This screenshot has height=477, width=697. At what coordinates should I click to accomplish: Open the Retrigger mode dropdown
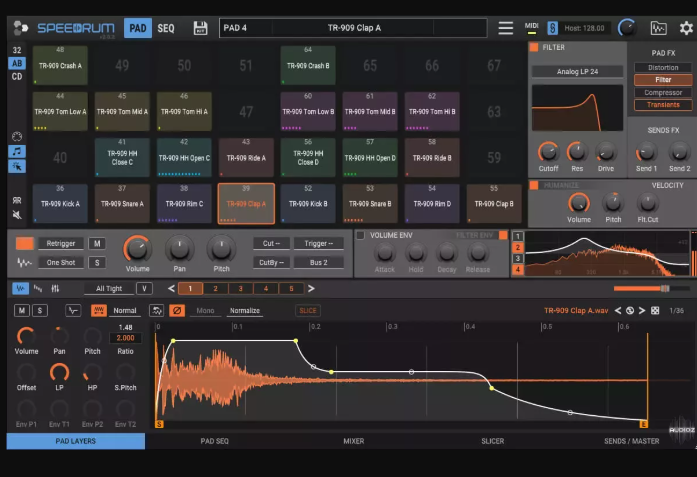pos(60,243)
